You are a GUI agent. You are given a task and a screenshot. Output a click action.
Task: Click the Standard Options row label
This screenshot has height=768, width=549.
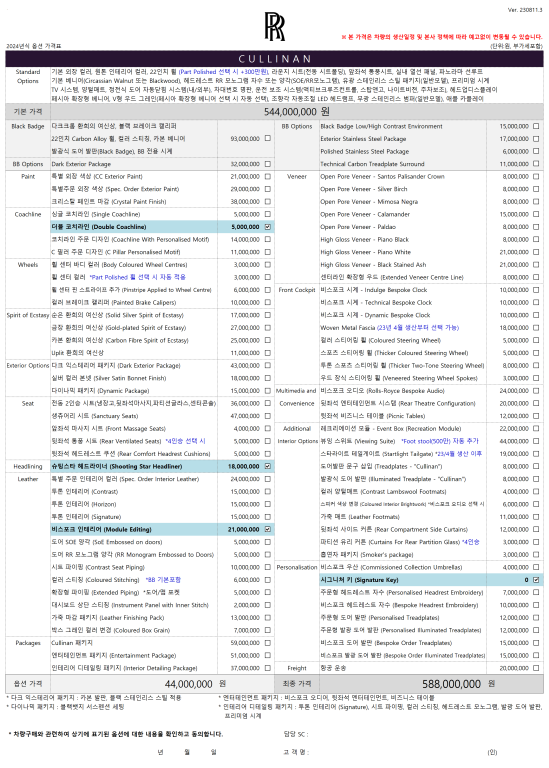point(28,76)
